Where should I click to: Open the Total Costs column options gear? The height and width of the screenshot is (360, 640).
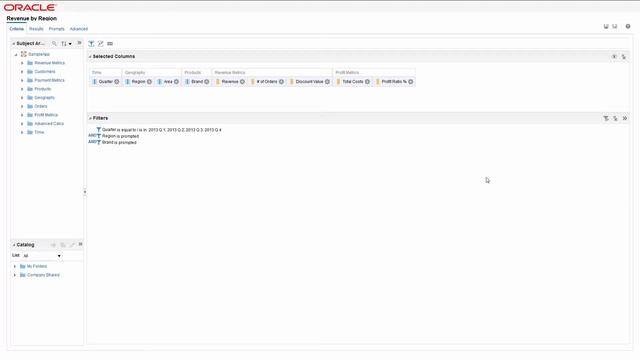tap(367, 82)
